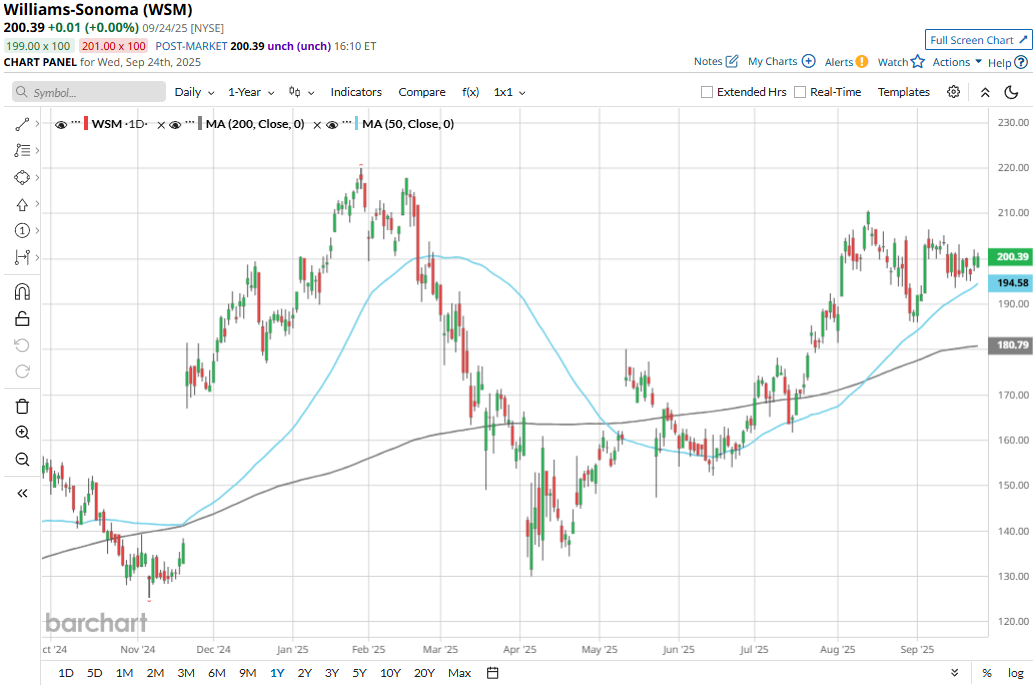Image resolution: width=1036 pixels, height=687 pixels.
Task: Open chart settings gear icon
Action: pos(953,92)
